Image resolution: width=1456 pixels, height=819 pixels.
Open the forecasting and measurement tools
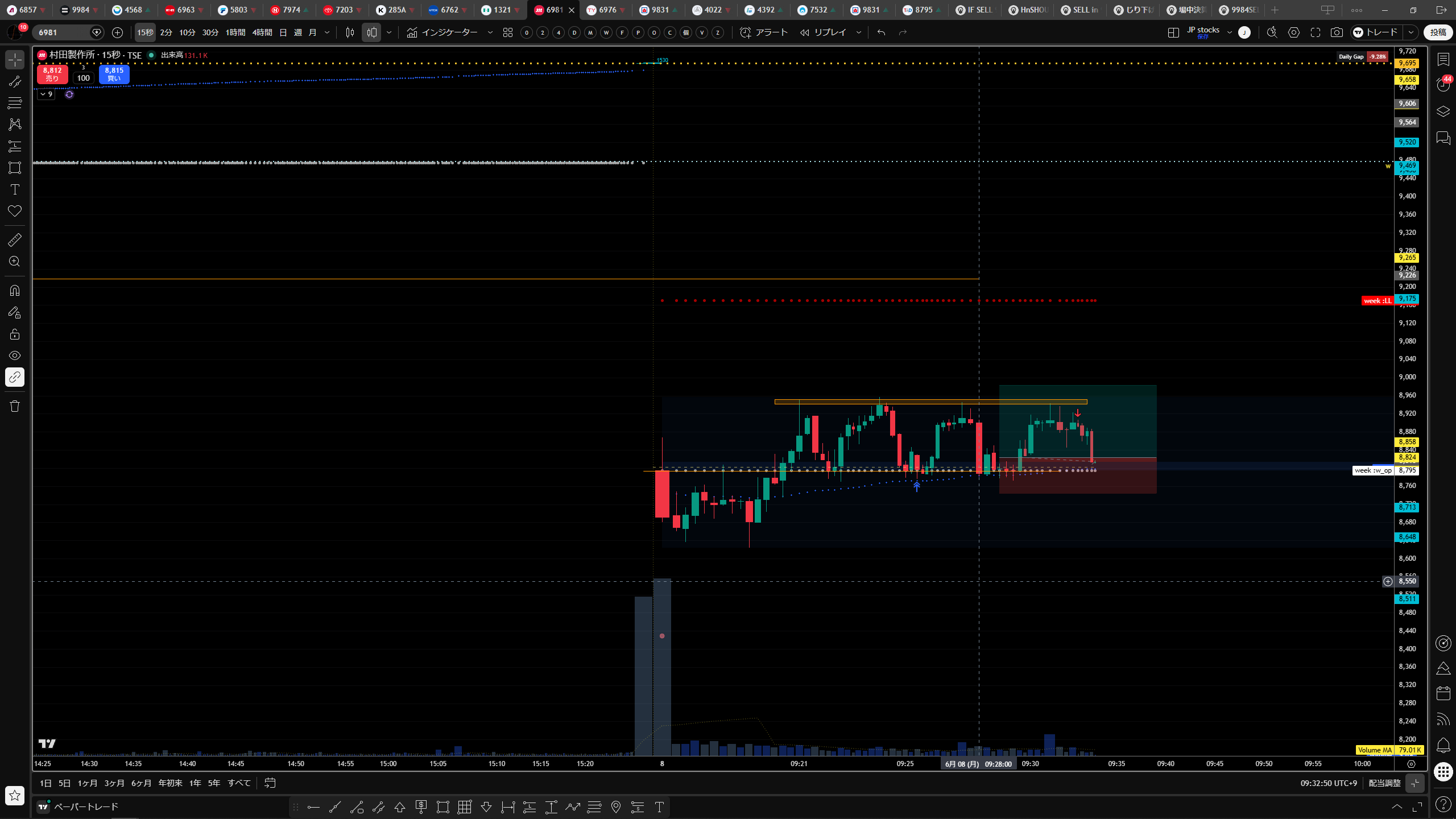[x=15, y=146]
